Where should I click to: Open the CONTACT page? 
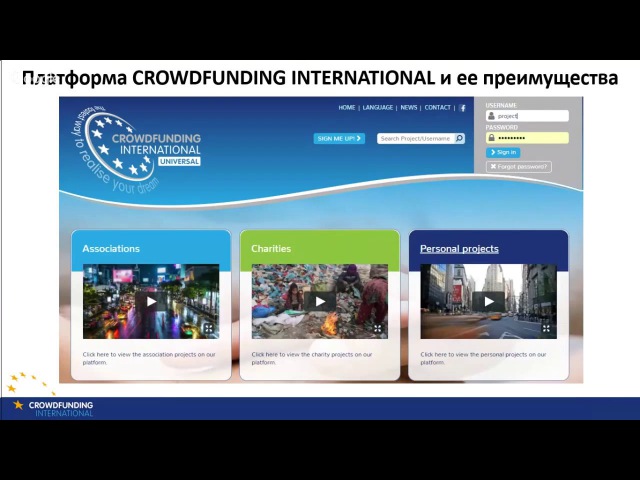[437, 107]
